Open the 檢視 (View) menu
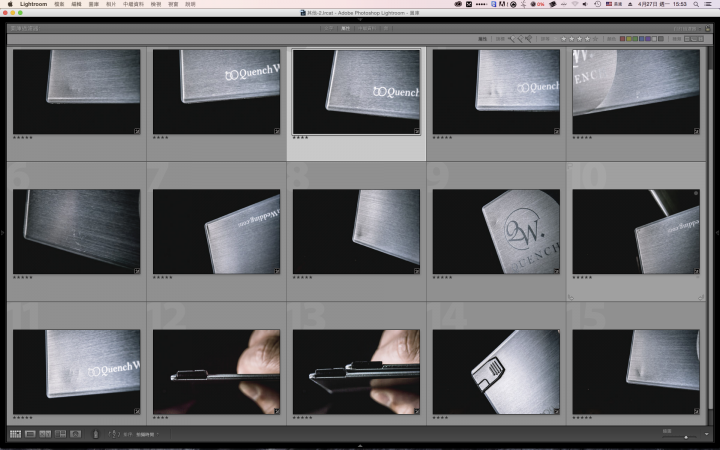Image resolution: width=720 pixels, height=450 pixels. (156, 4)
